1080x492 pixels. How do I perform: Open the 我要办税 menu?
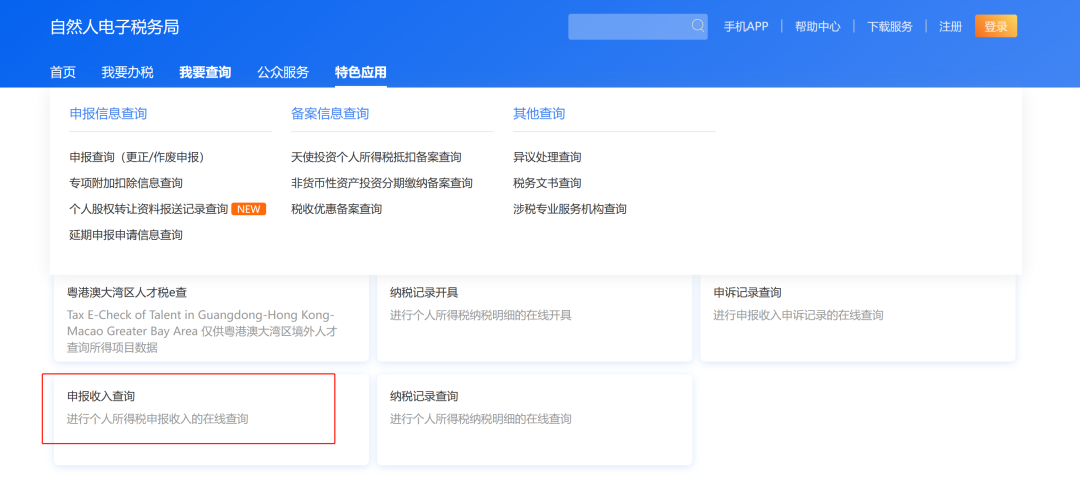(x=127, y=72)
